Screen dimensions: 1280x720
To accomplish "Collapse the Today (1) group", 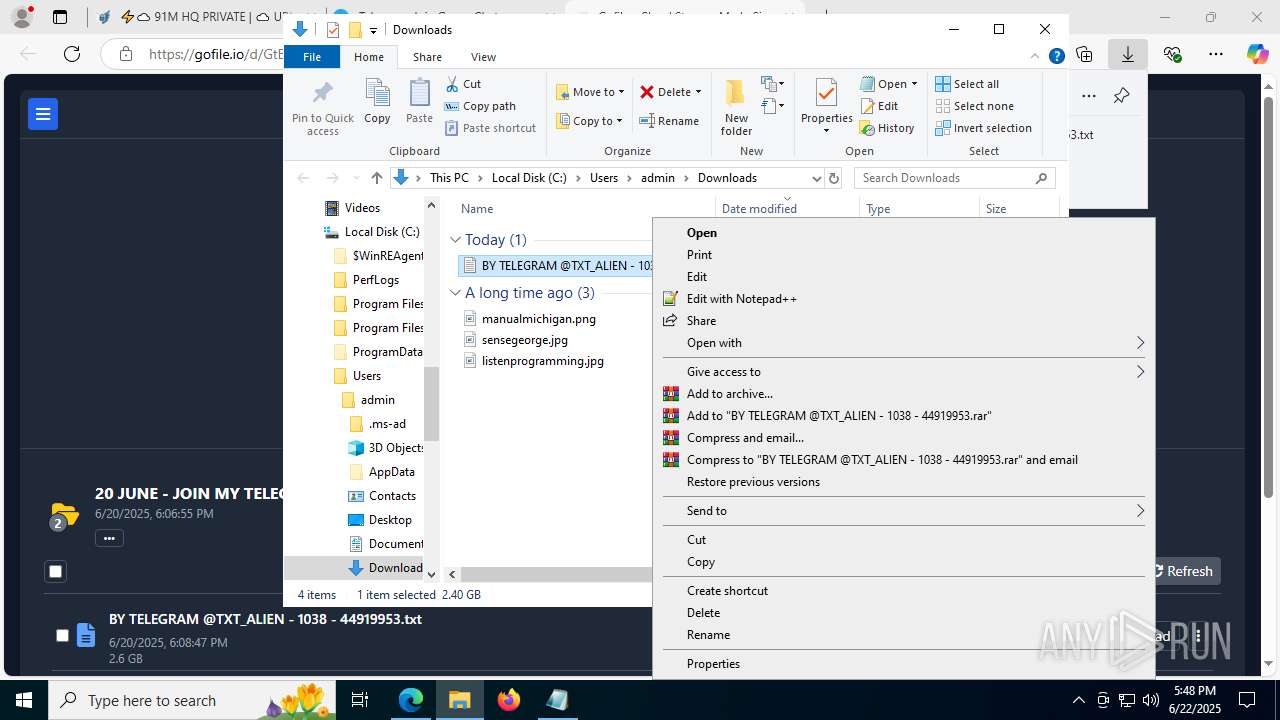I will point(455,240).
